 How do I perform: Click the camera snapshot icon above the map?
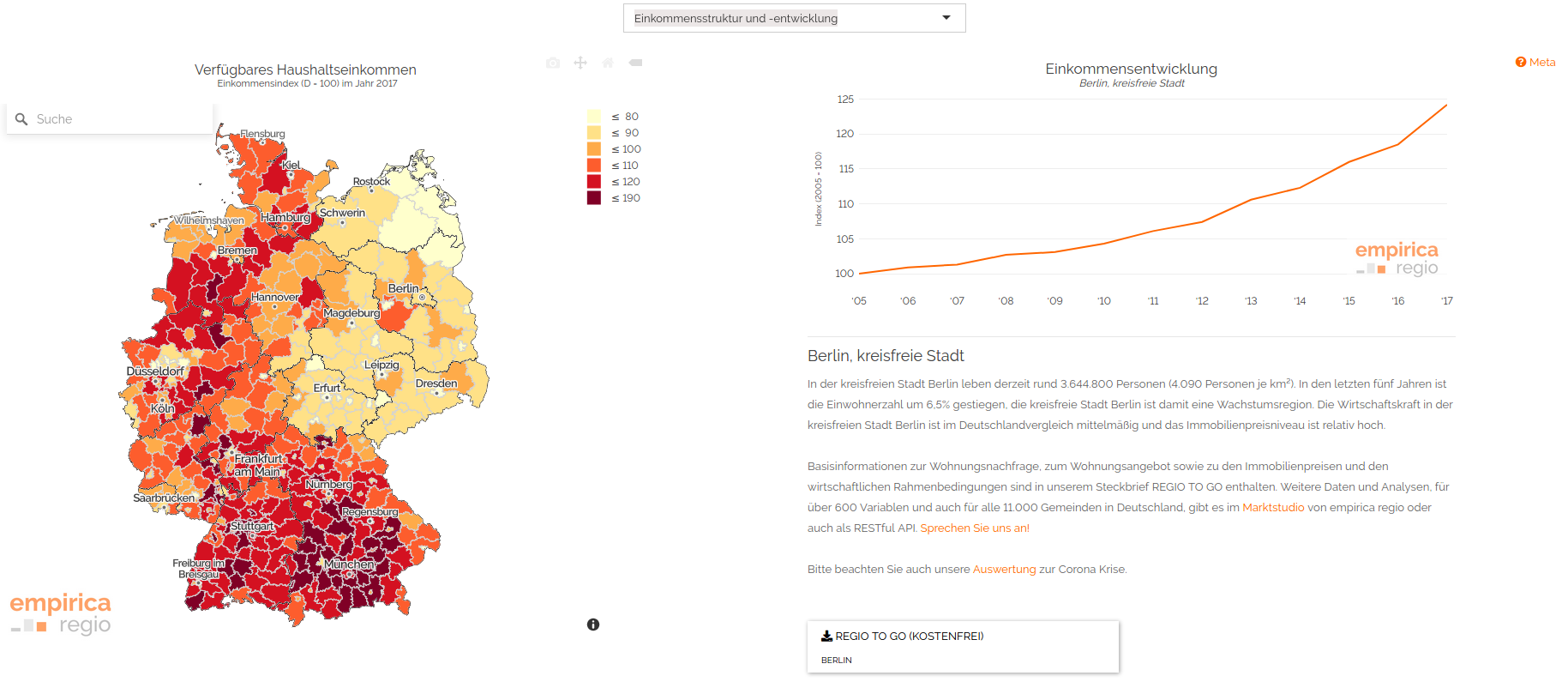click(553, 63)
